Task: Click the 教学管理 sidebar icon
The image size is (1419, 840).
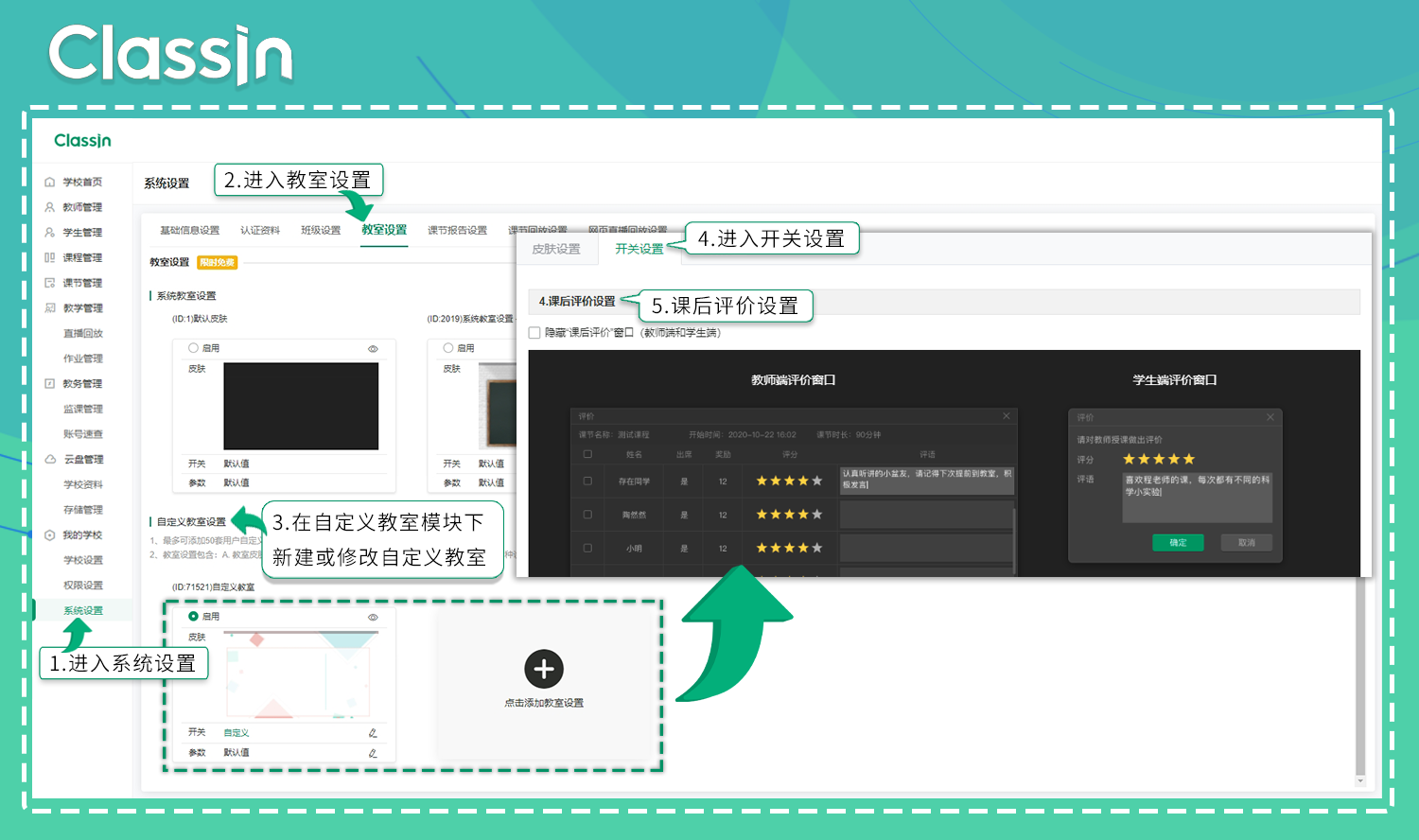Action: tap(50, 307)
